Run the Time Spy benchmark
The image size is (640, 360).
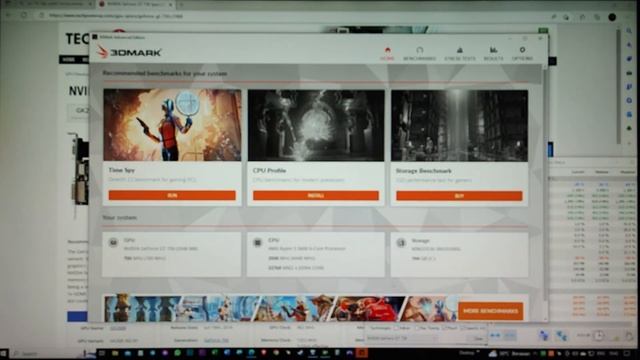tap(172, 196)
